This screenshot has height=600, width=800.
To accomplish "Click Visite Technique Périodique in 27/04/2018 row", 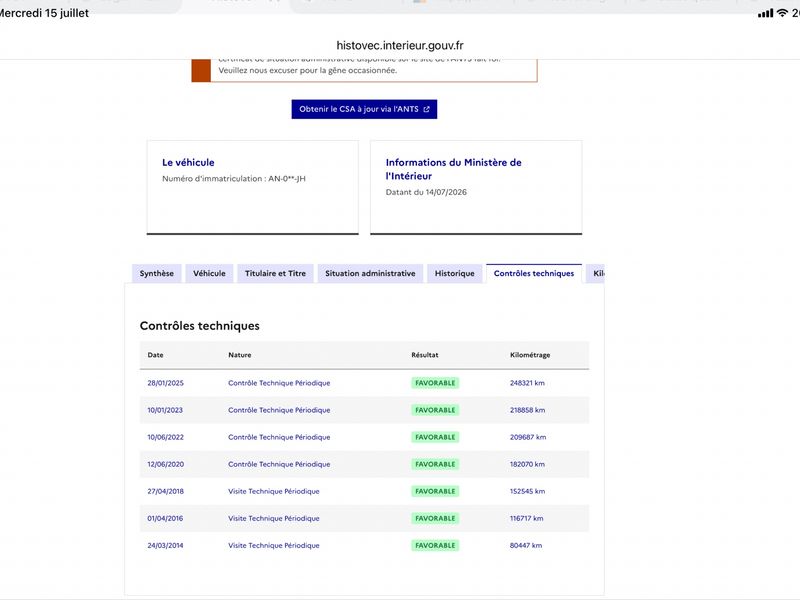I will (273, 491).
